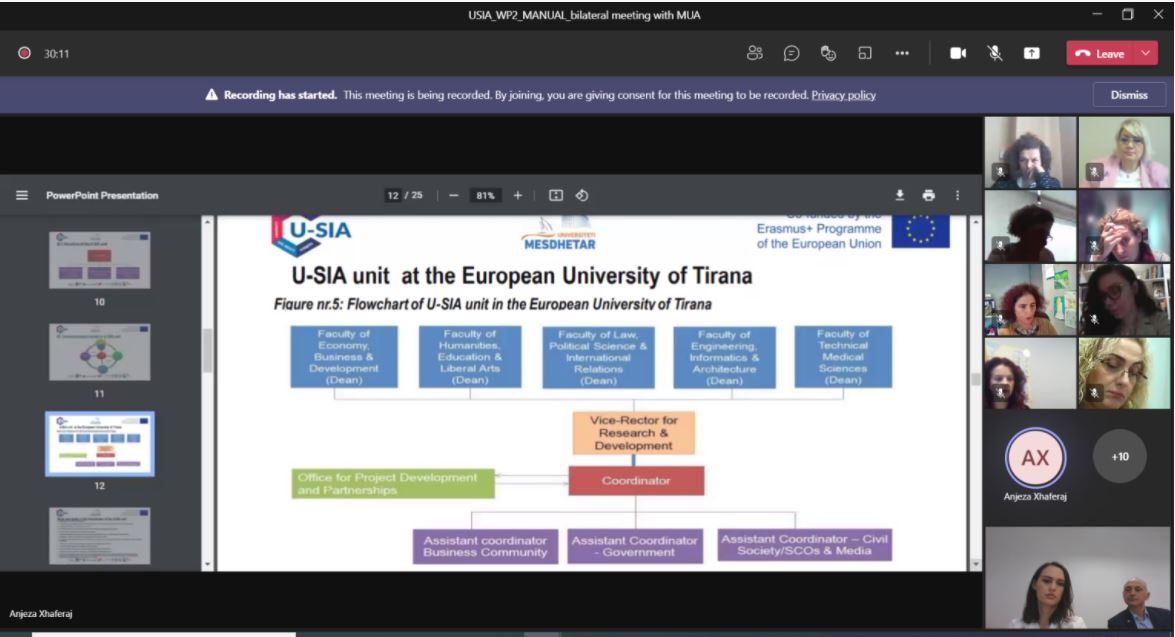Open the meeting chat

click(791, 53)
